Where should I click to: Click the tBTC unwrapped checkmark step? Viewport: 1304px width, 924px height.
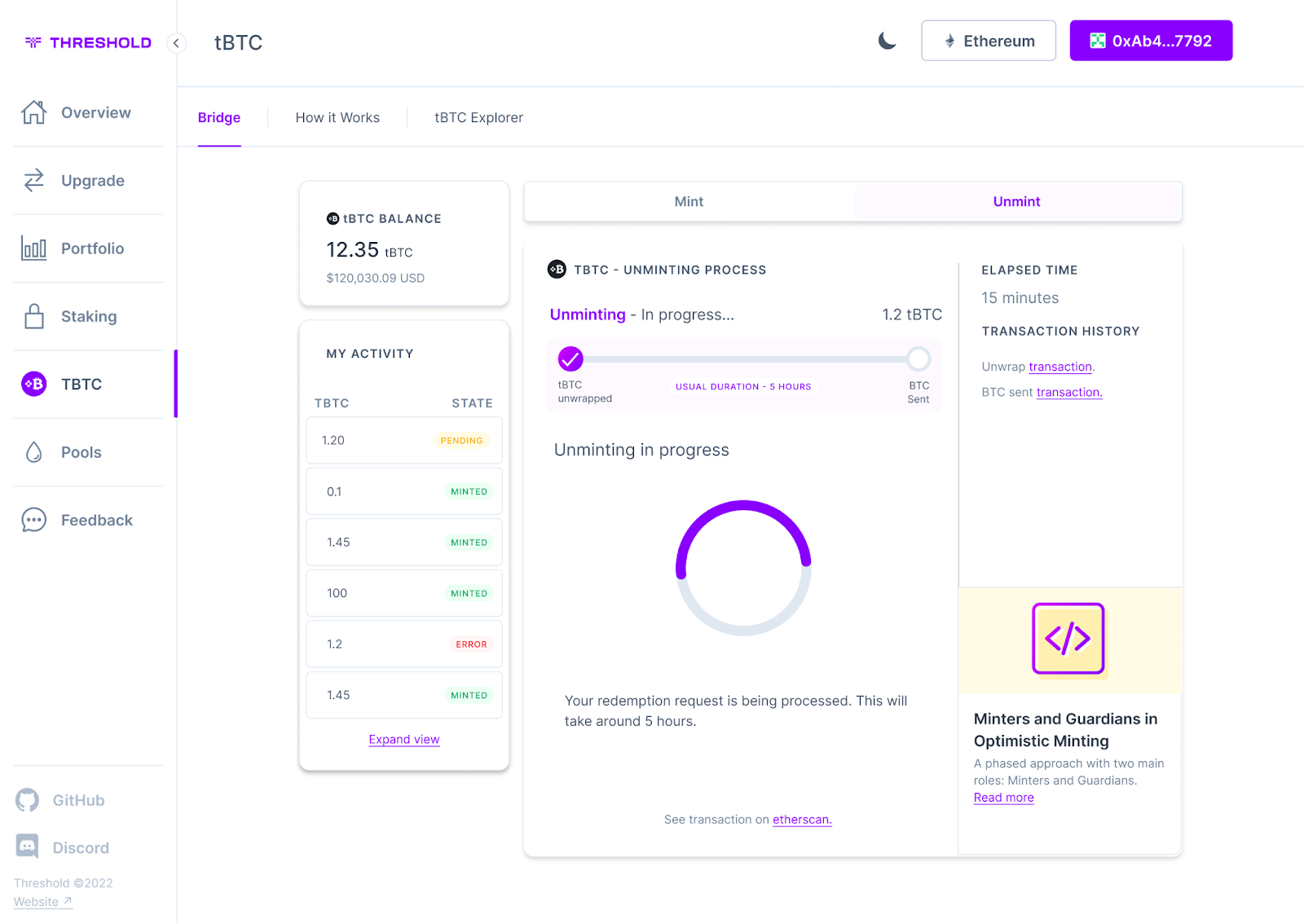[570, 359]
